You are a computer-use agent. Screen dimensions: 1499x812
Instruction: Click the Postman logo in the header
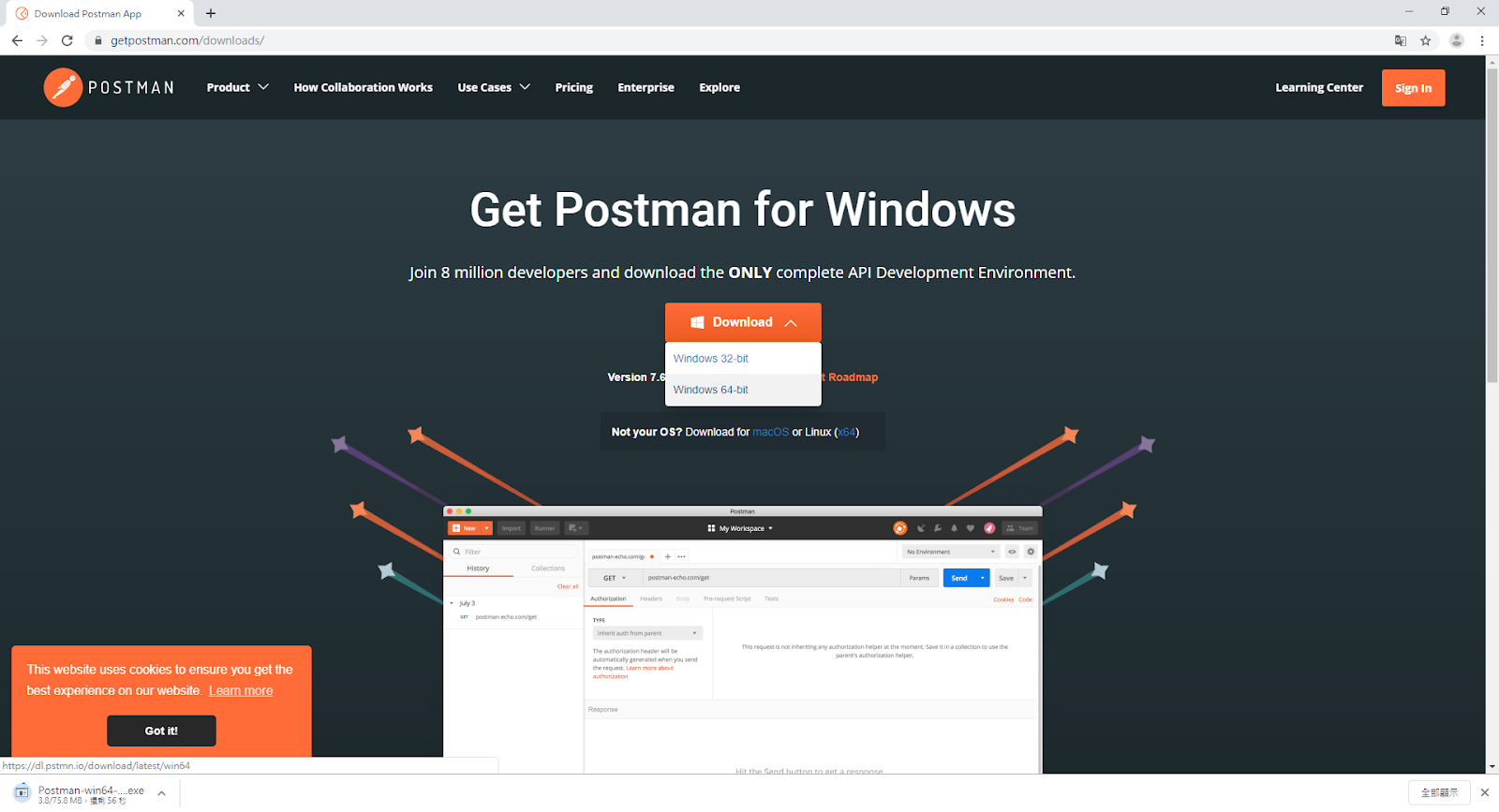109,87
